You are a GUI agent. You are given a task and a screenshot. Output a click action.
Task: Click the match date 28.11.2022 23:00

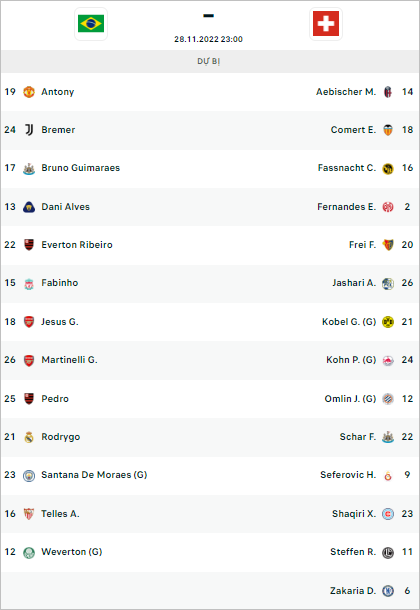pyautogui.click(x=208, y=39)
